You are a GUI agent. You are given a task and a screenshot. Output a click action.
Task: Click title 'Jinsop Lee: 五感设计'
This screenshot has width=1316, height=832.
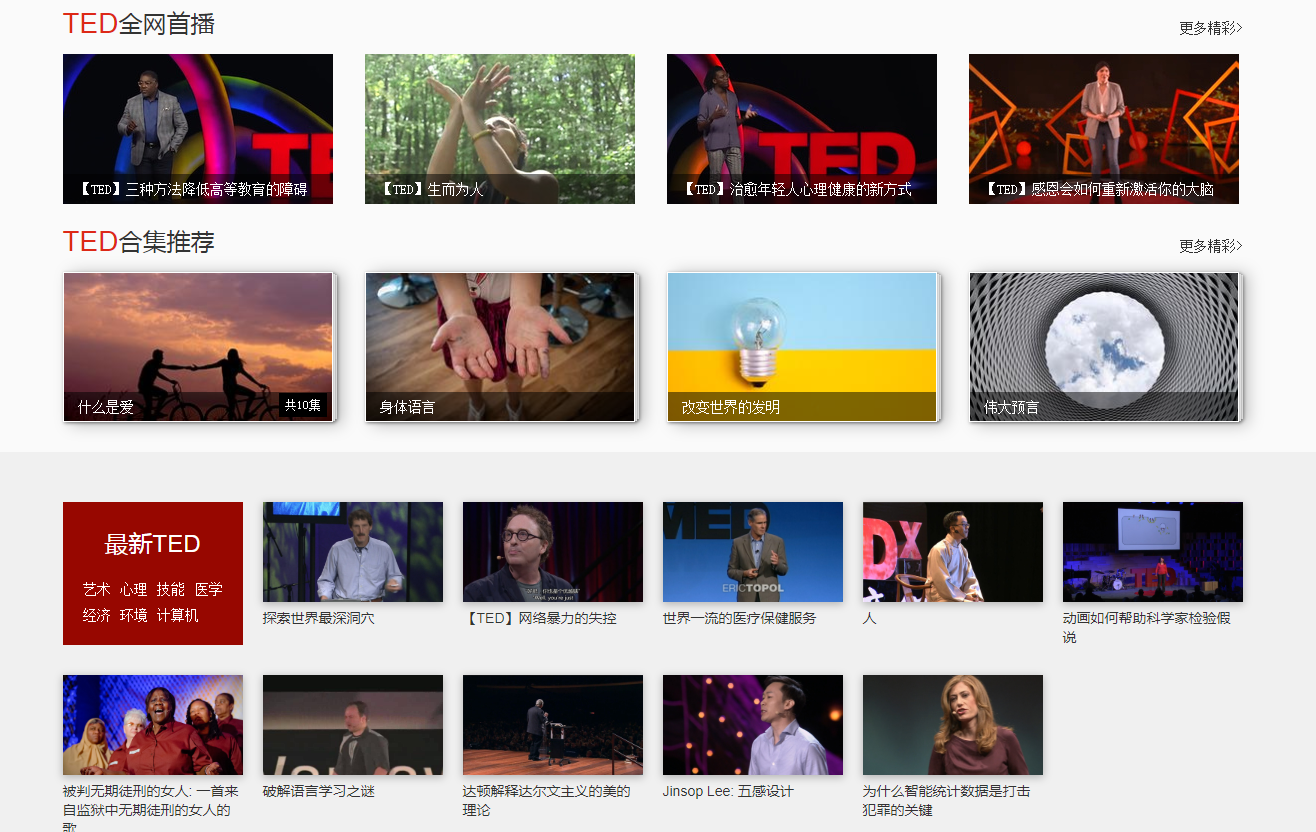728,792
